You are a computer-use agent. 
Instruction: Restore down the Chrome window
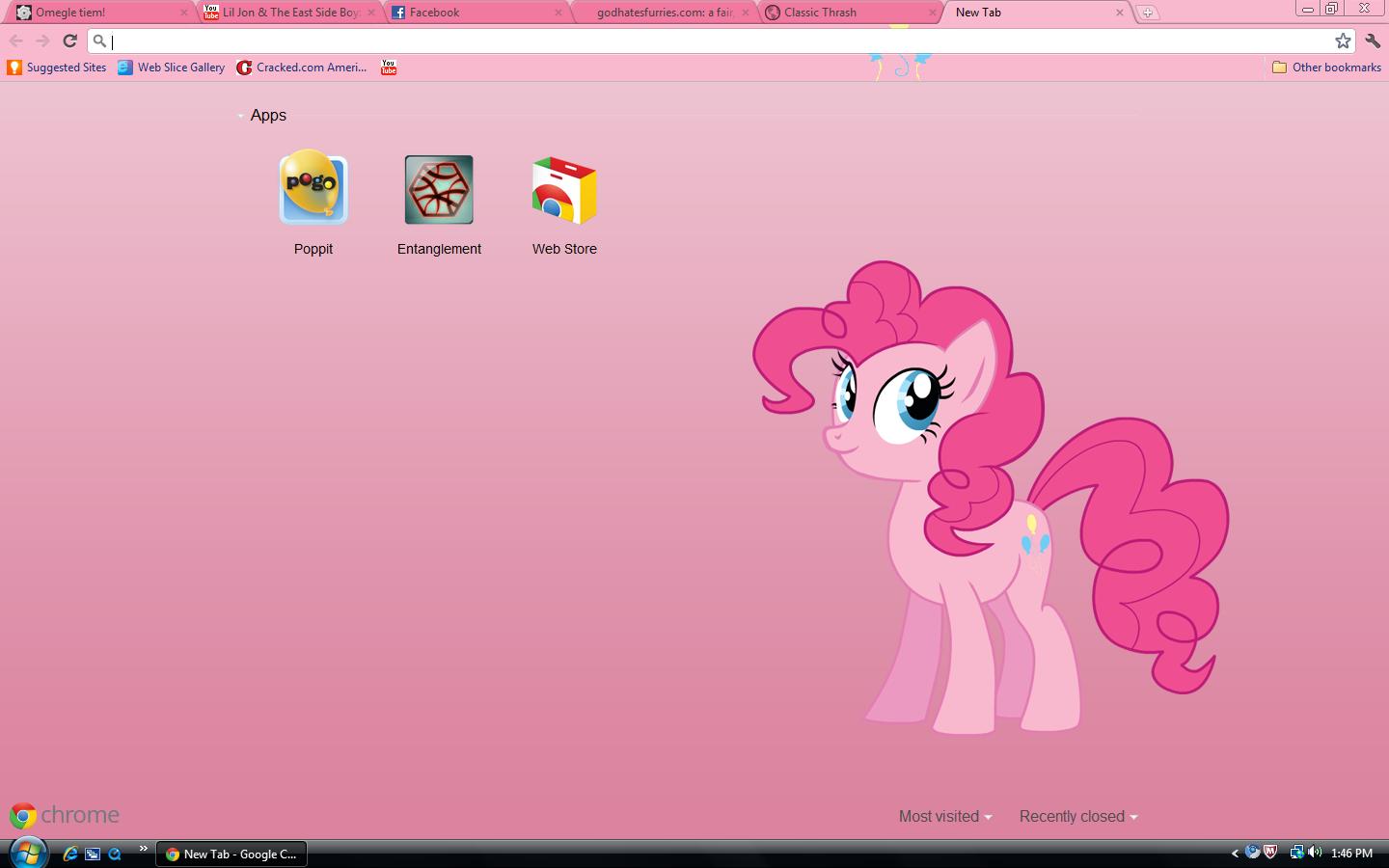pos(1331,9)
